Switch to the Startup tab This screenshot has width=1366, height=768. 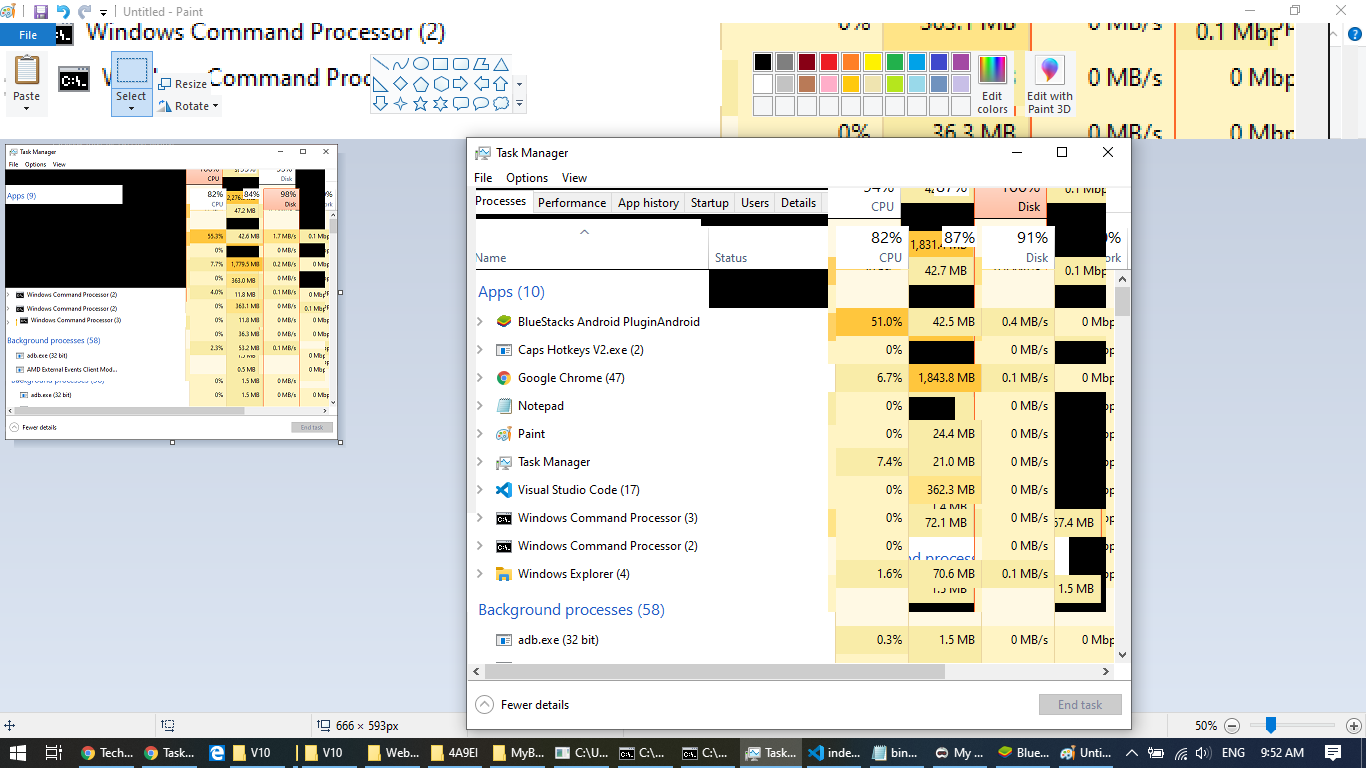710,202
